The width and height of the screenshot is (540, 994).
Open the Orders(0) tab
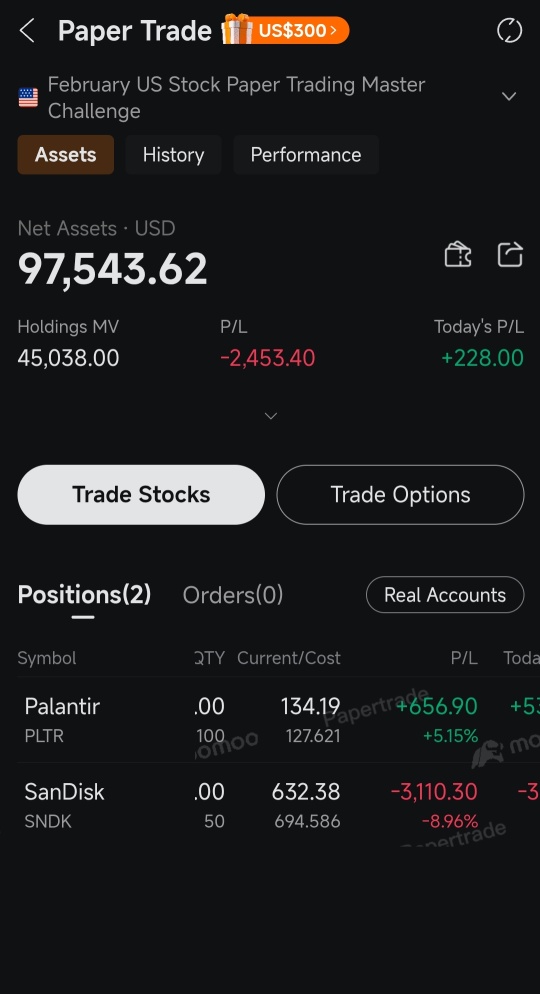233,595
